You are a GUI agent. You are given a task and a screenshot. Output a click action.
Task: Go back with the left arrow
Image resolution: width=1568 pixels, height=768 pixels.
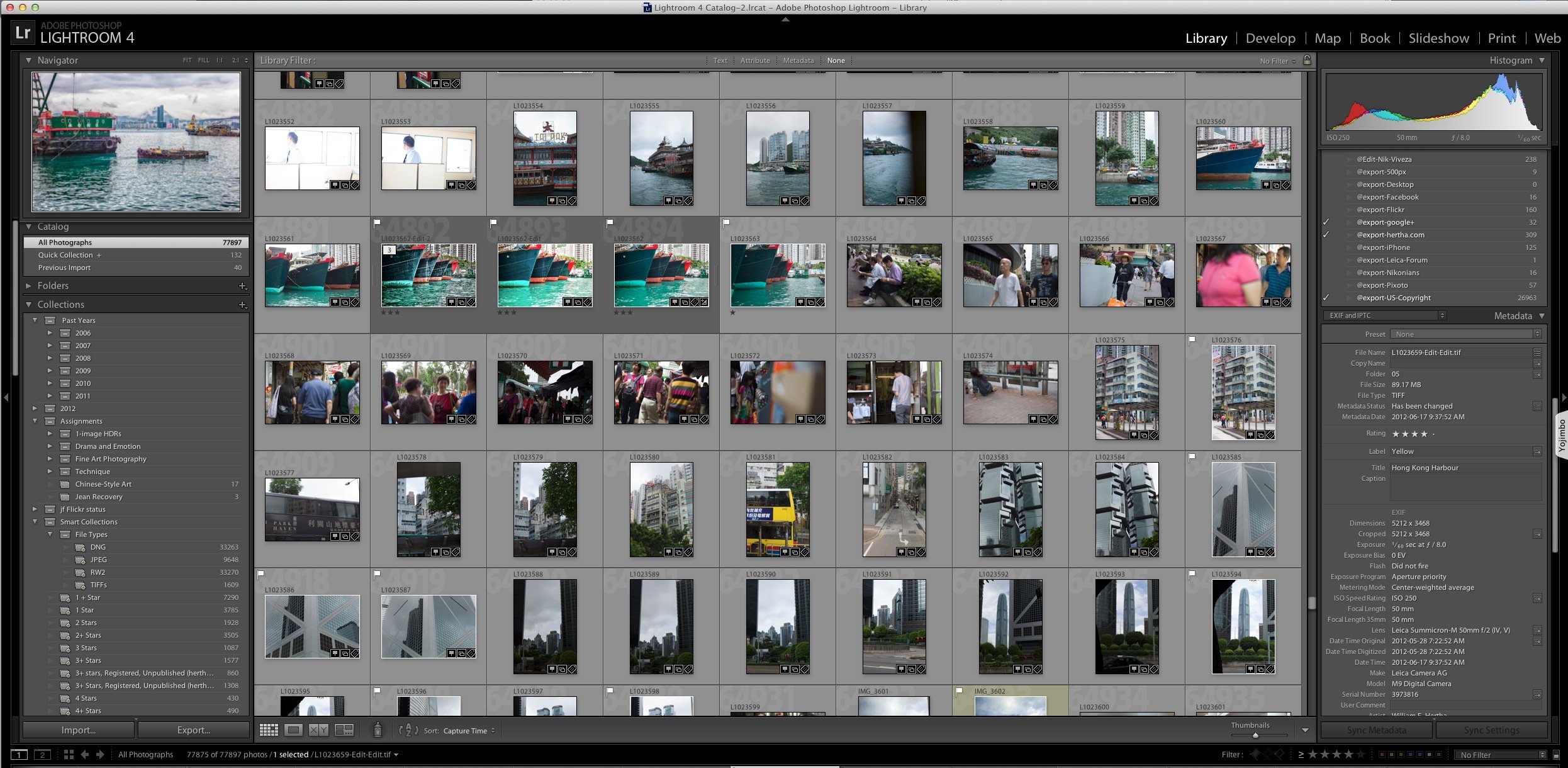coord(85,754)
